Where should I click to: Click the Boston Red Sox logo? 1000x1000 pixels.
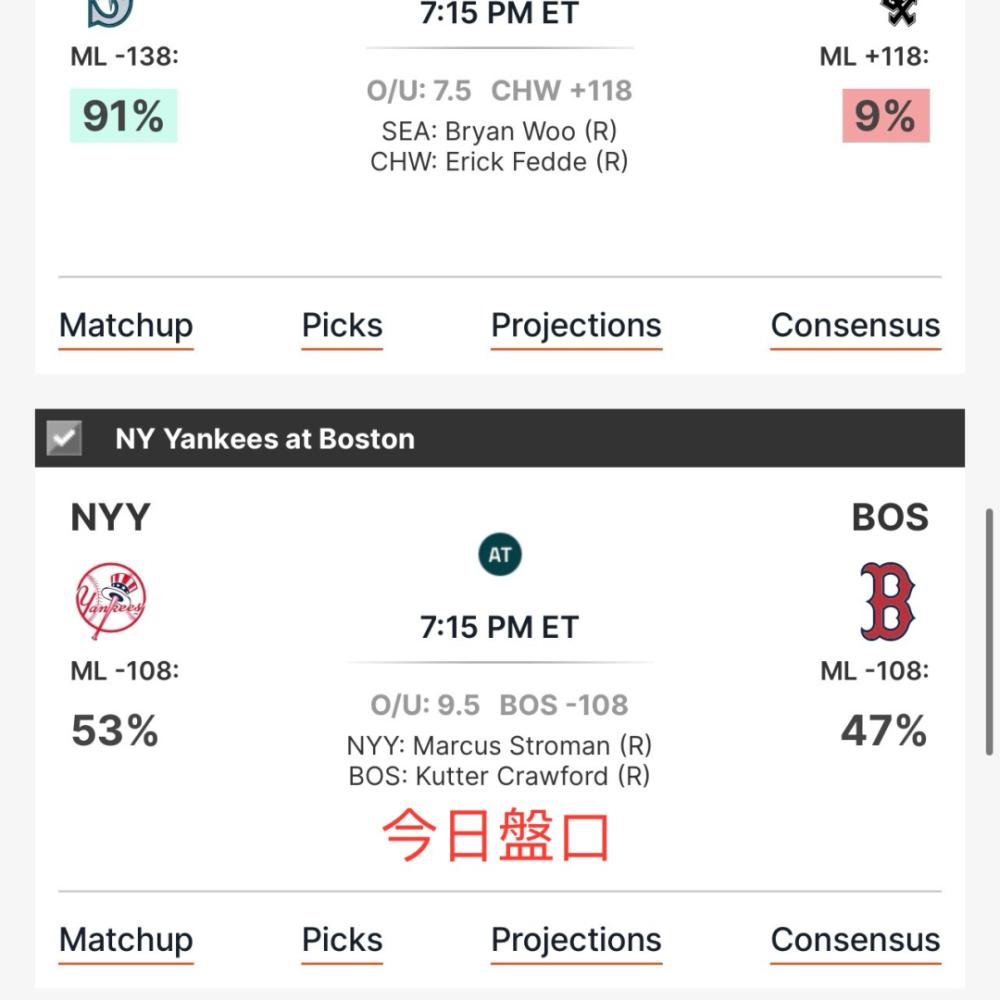click(x=887, y=601)
